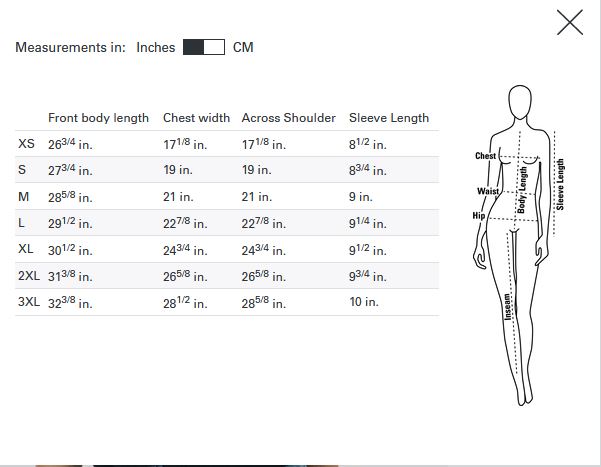Select the M size row label

coord(23,197)
